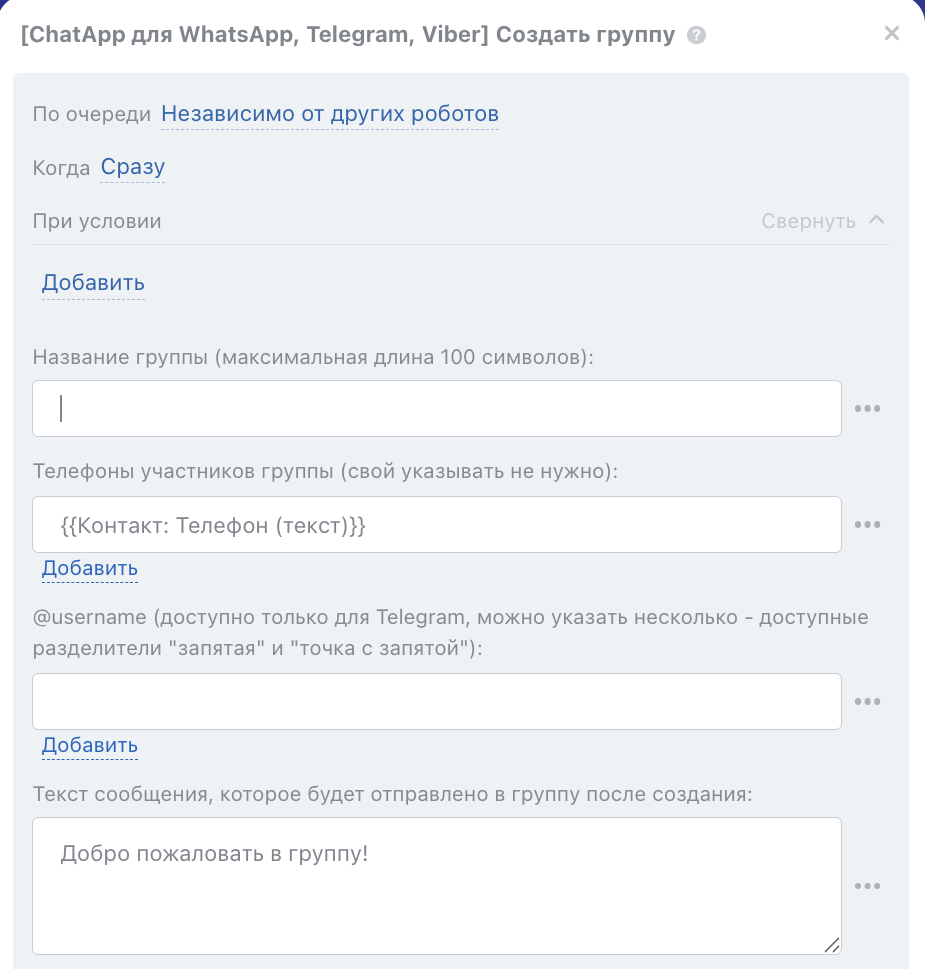Click the При условии section header
Viewport: 925px width, 969px height.
click(97, 221)
